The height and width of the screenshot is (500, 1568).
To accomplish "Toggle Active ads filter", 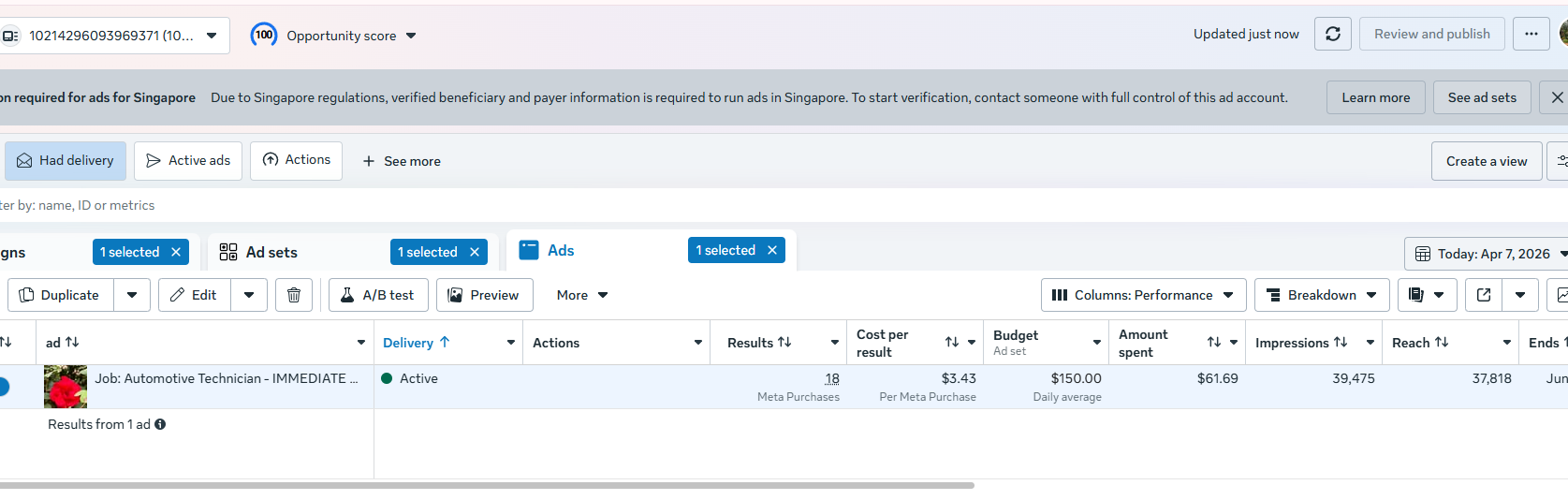I will 188,161.
